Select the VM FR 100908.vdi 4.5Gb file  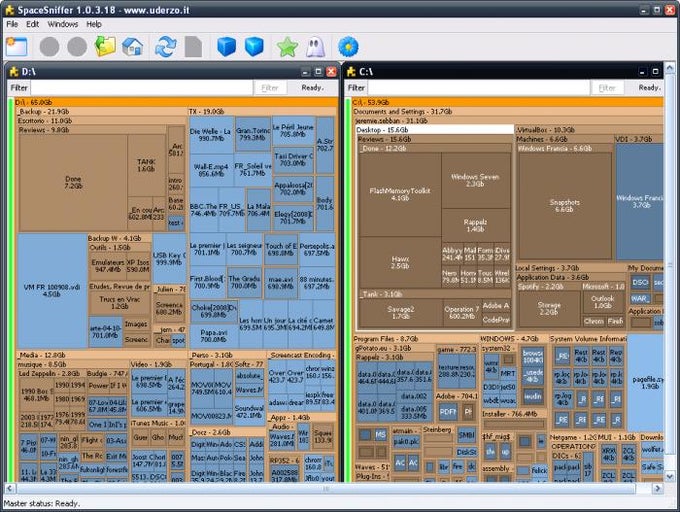(x=52, y=290)
